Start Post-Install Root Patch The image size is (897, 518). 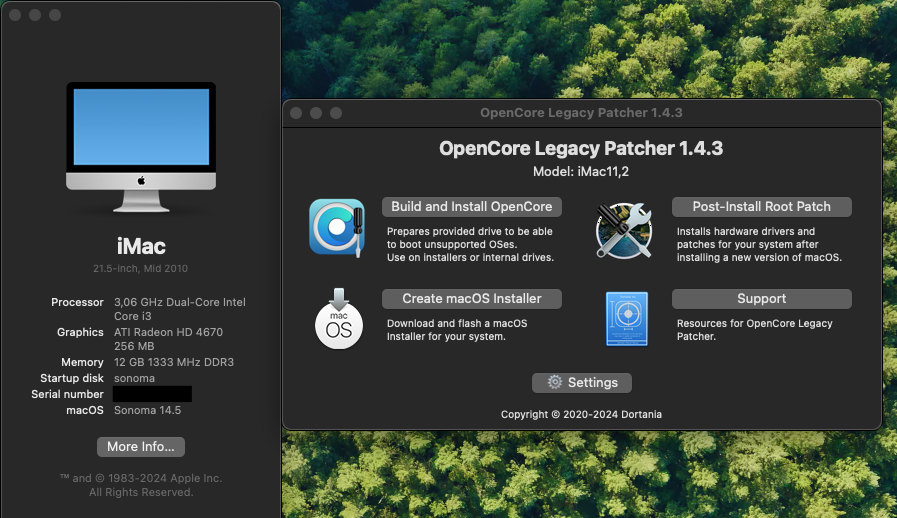point(761,207)
